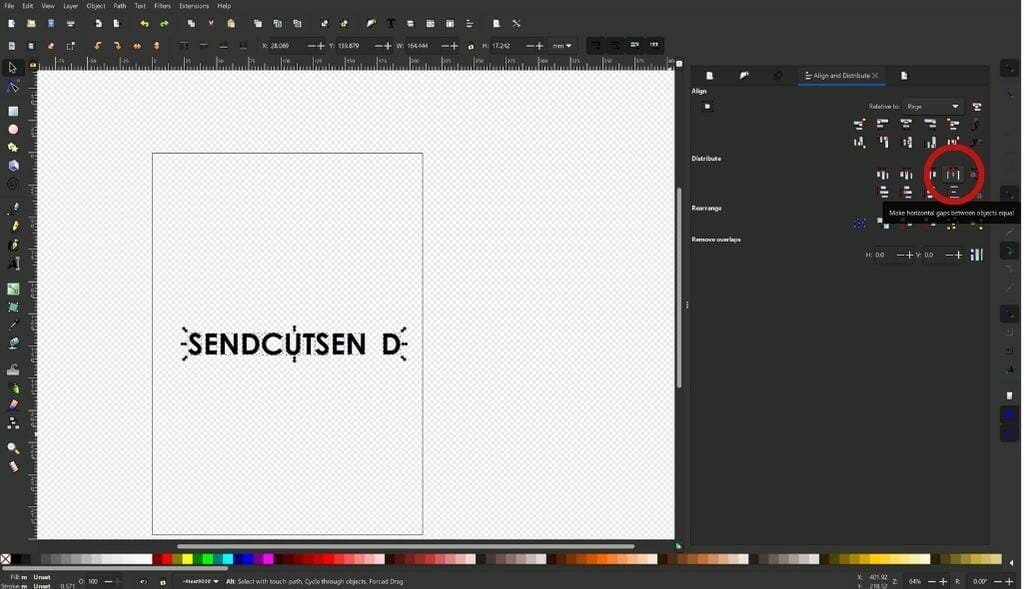Viewport: 1024px width, 589px height.
Task: Click the Undo icon in the toolbar
Action: (x=143, y=23)
